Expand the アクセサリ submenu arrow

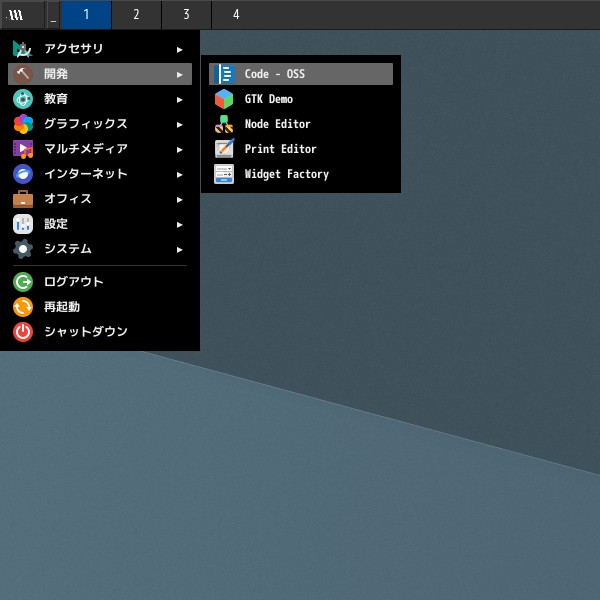pyautogui.click(x=180, y=49)
